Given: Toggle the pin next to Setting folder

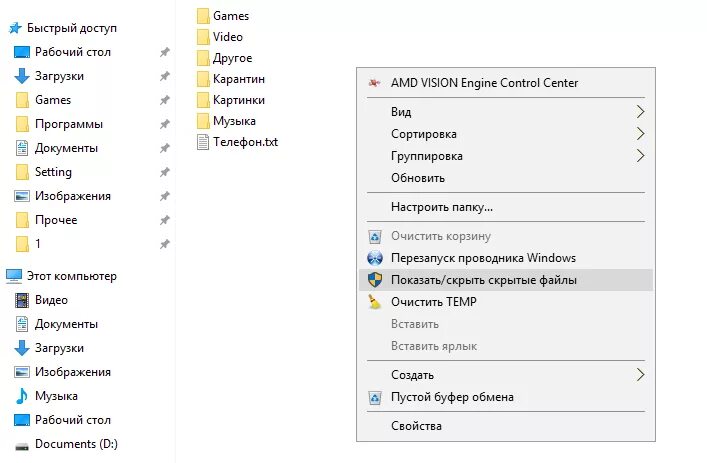Looking at the screenshot, I should [x=164, y=172].
